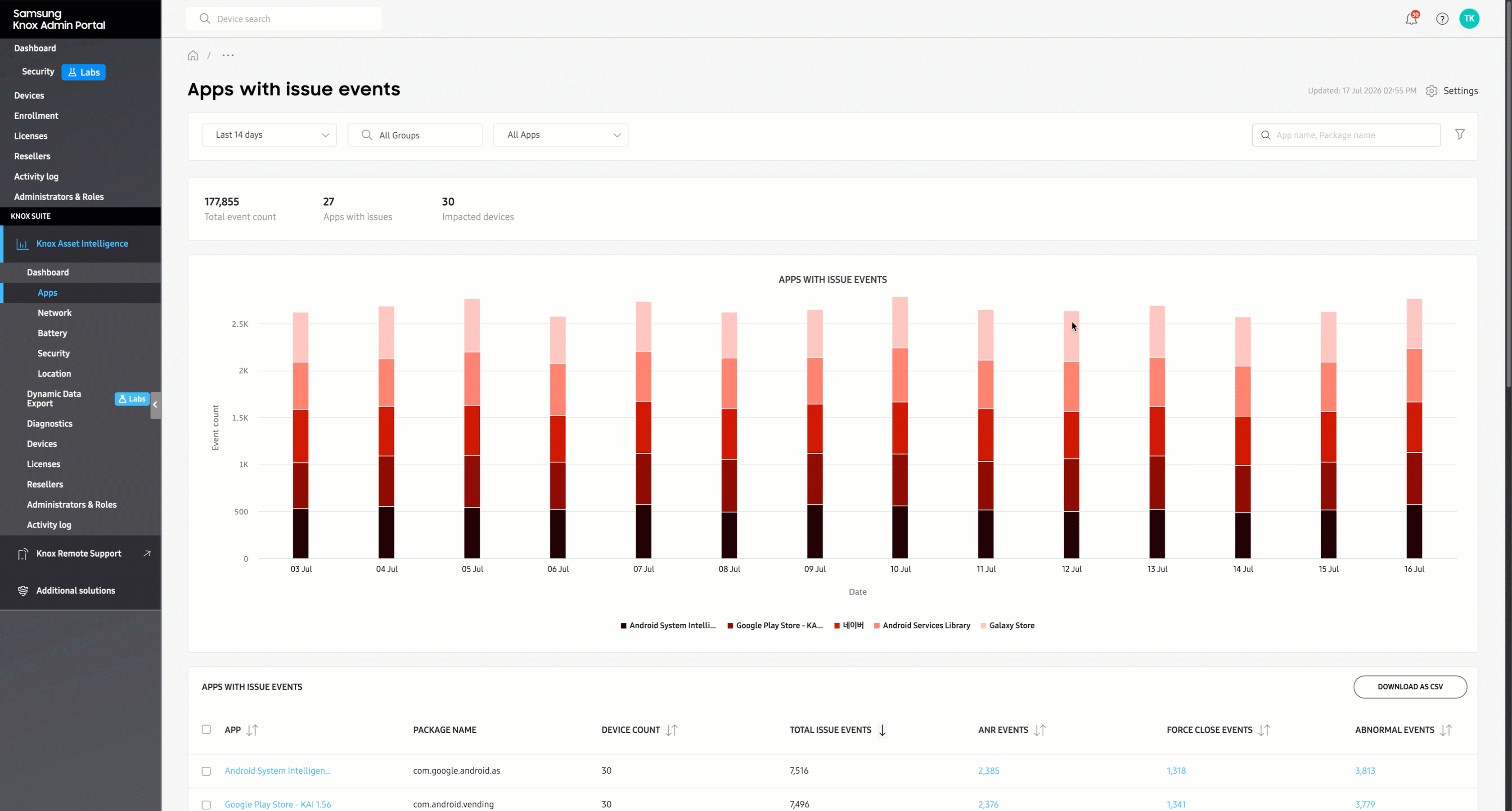Open Administrators & Roles under Knox Suite

point(72,505)
